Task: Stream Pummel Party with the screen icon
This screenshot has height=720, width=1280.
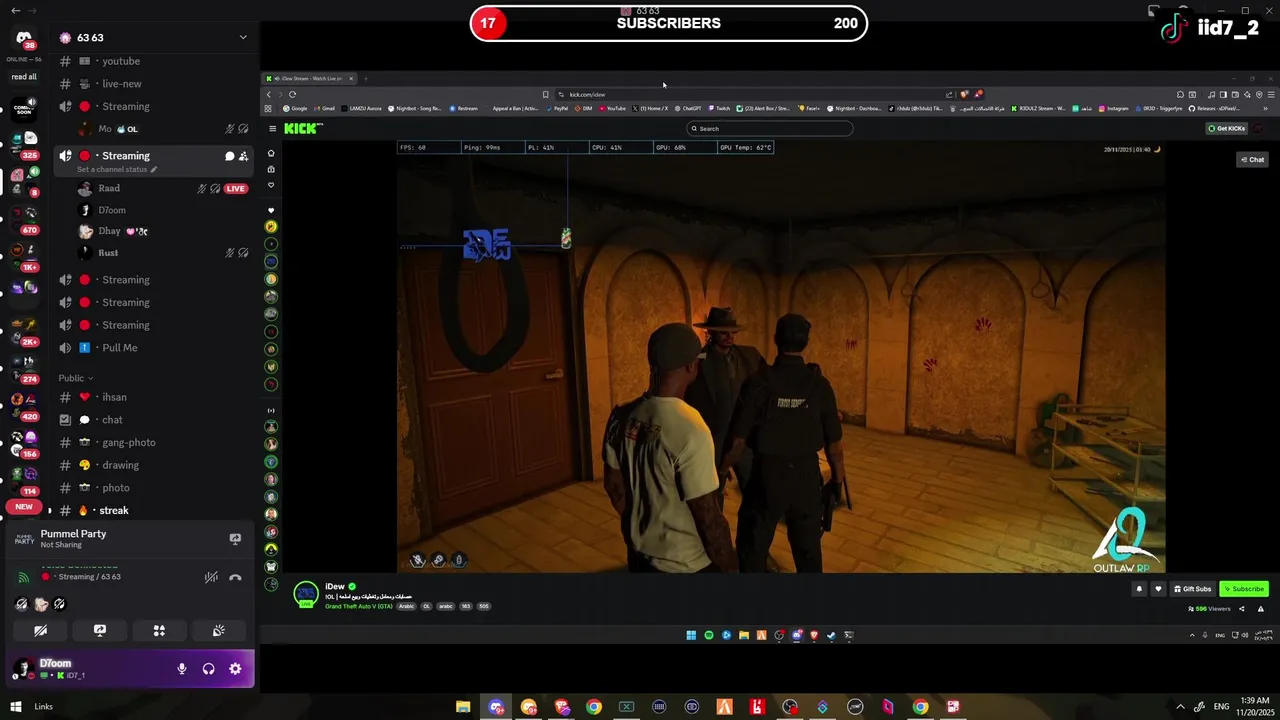Action: (x=235, y=538)
